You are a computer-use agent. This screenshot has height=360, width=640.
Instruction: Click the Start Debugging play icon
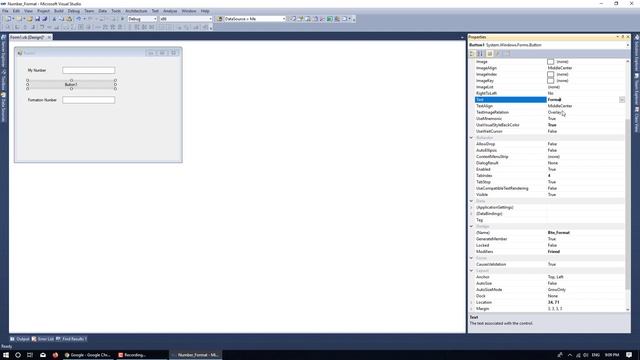click(122, 19)
